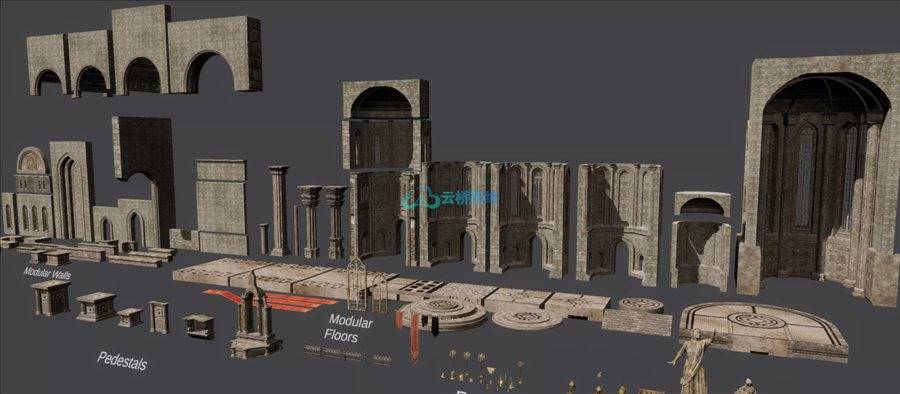Select the tallest wall arch in top-left group
The width and height of the screenshot is (900, 394).
coord(141,49)
